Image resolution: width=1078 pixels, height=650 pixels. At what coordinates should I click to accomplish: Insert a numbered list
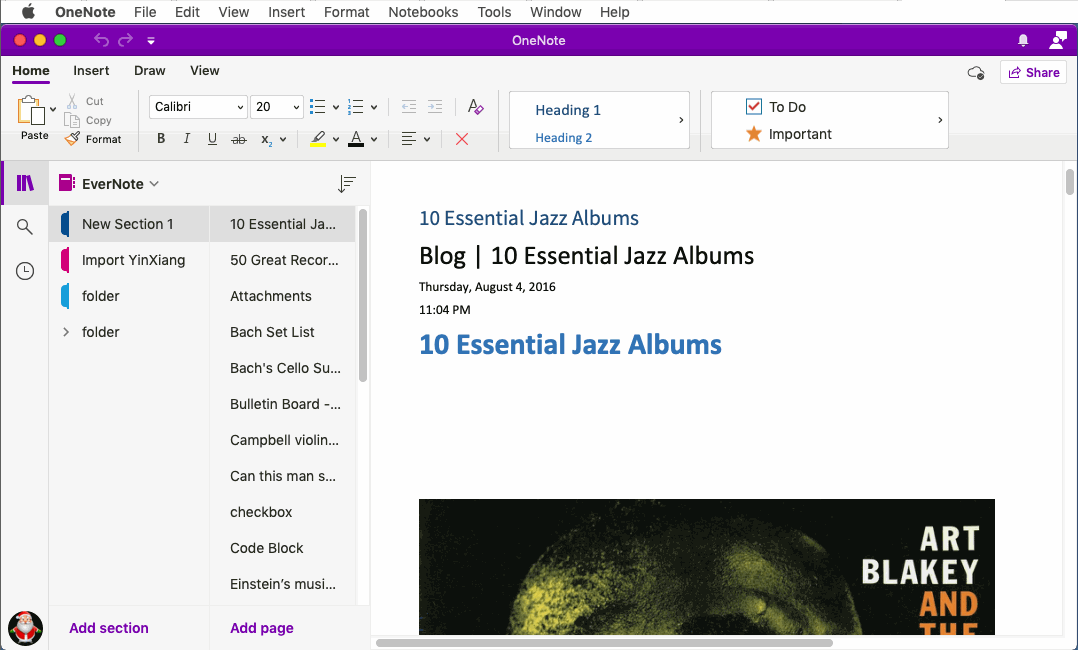click(x=355, y=107)
